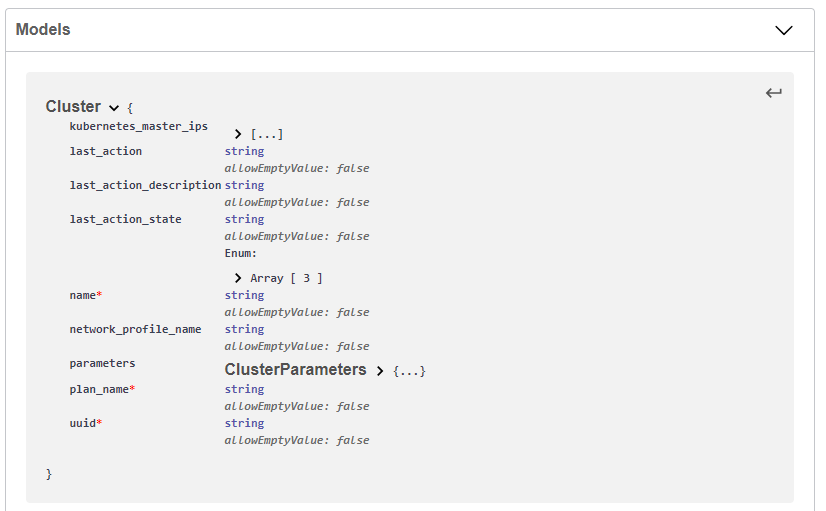
Task: Select the kubernetes_master_ips property name
Action: click(138, 126)
